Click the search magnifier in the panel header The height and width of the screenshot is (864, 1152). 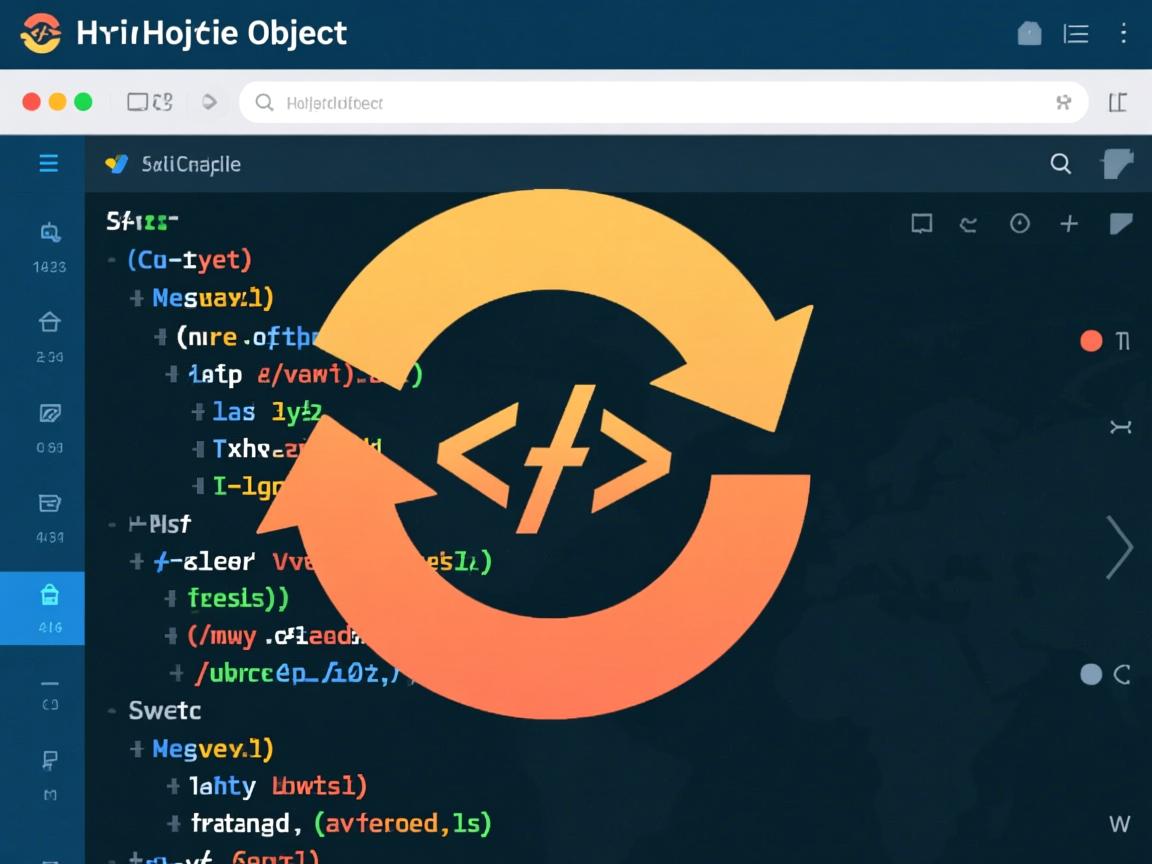(x=1060, y=164)
